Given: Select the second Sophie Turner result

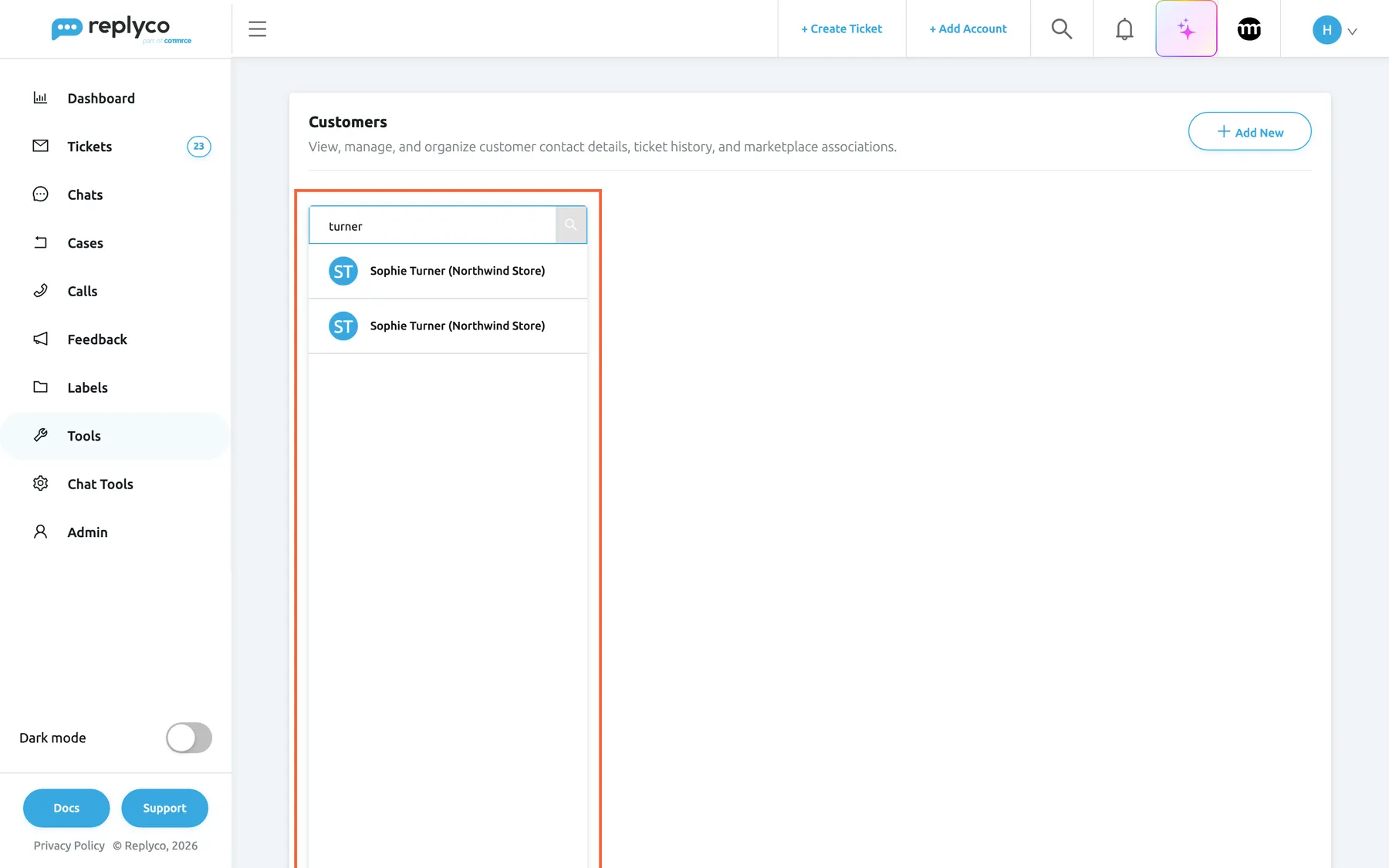Looking at the screenshot, I should tap(448, 326).
